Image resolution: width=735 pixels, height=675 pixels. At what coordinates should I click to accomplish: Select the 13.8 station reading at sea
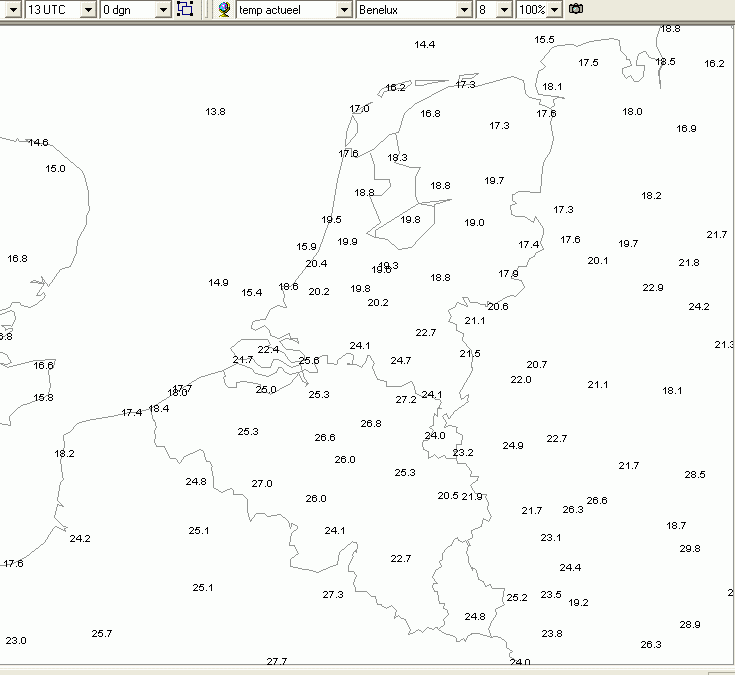215,112
